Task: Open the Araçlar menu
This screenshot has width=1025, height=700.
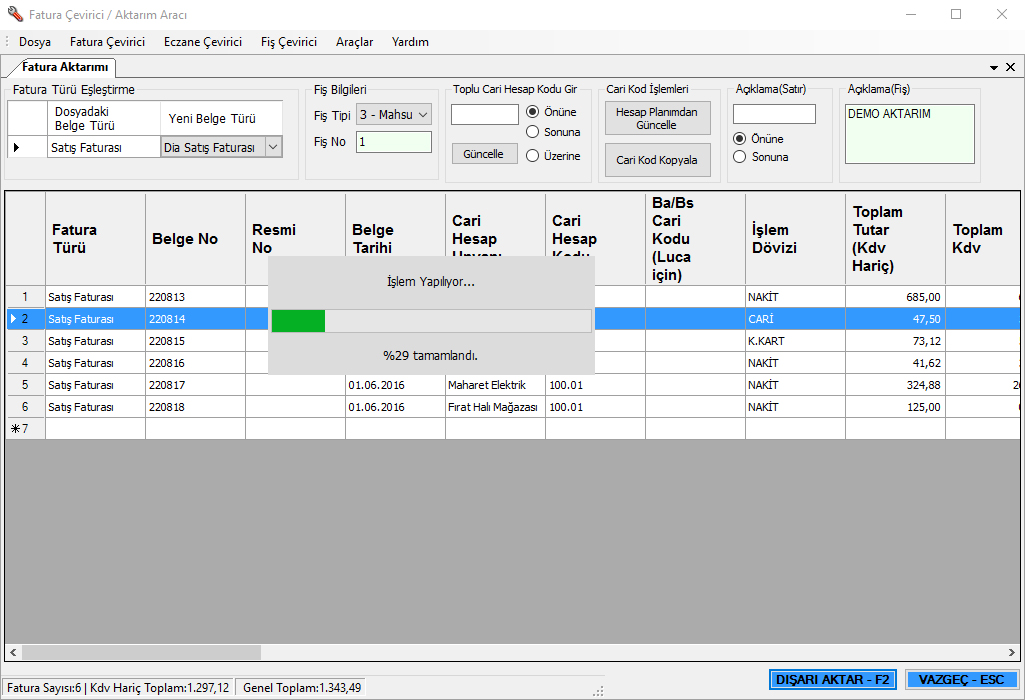Action: (354, 42)
